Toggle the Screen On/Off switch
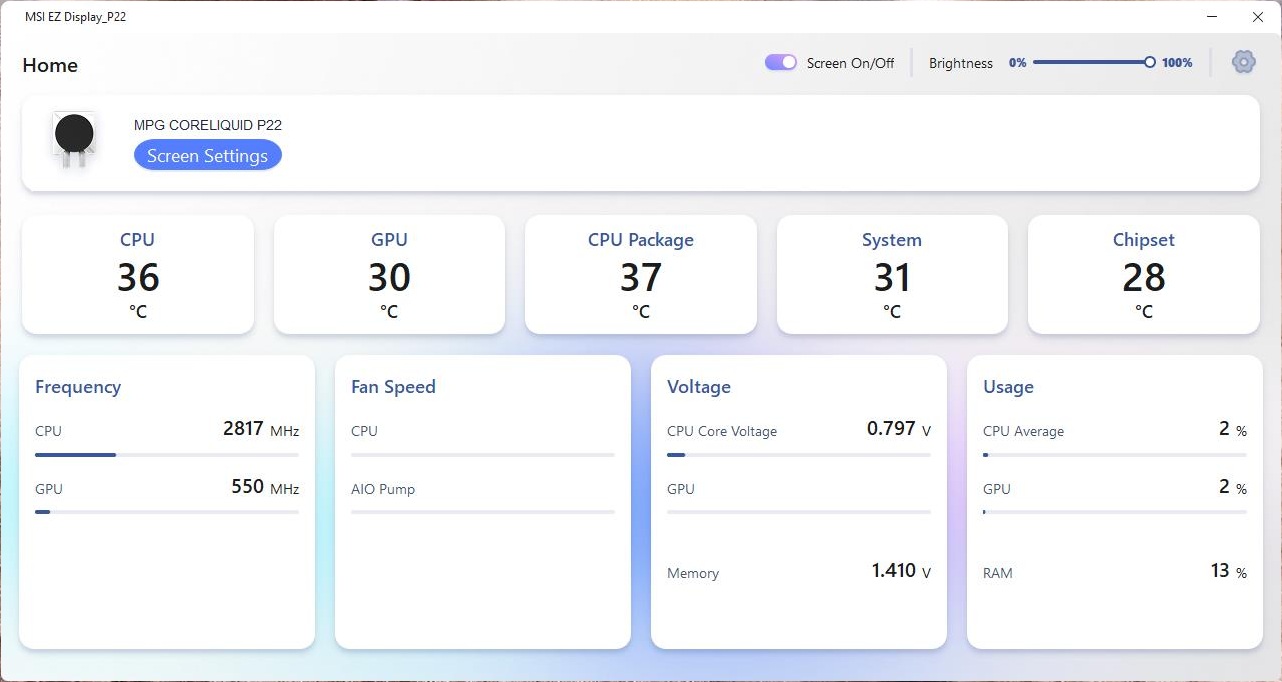Image resolution: width=1282 pixels, height=682 pixels. [780, 62]
